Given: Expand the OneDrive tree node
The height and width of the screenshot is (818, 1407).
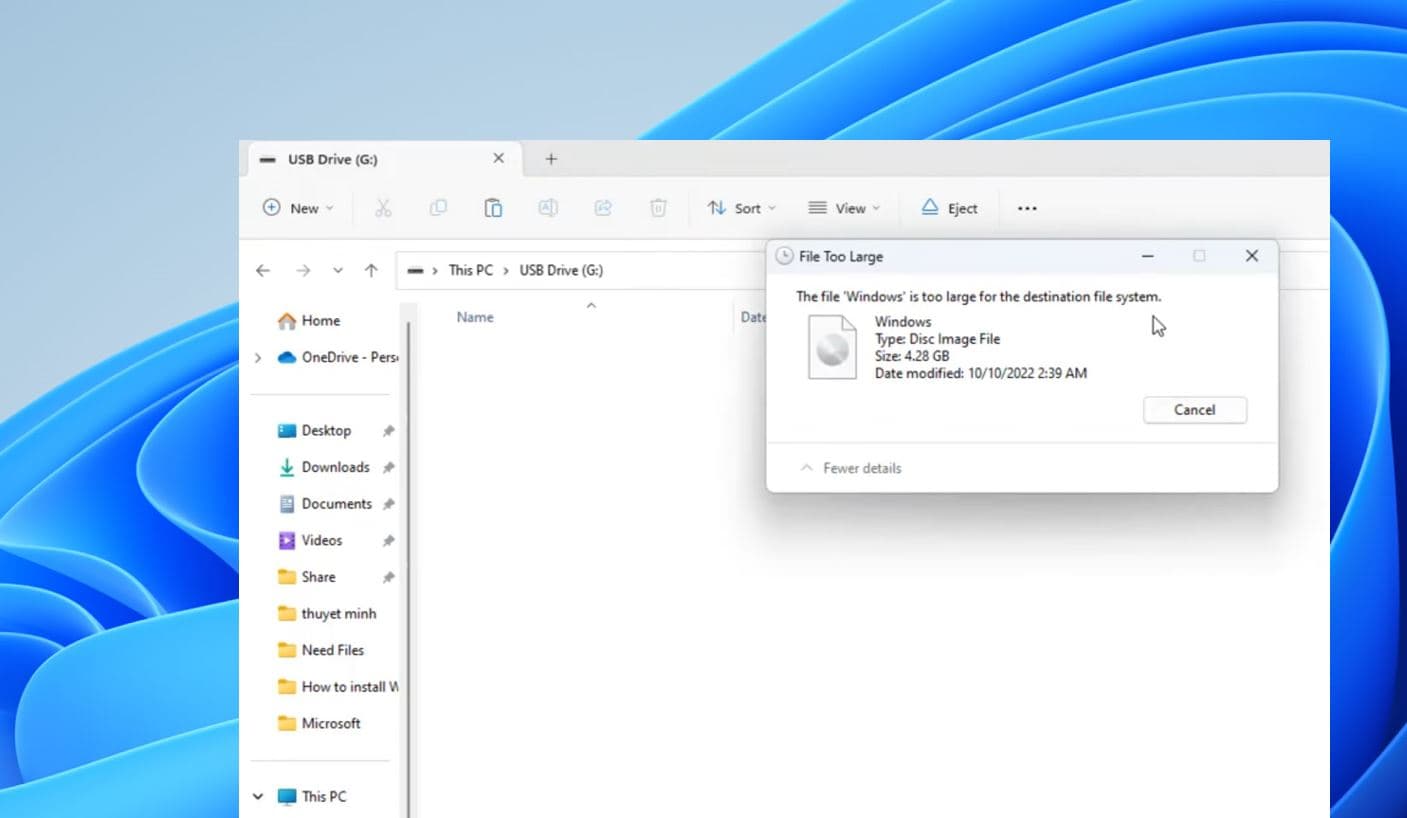Looking at the screenshot, I should [259, 357].
